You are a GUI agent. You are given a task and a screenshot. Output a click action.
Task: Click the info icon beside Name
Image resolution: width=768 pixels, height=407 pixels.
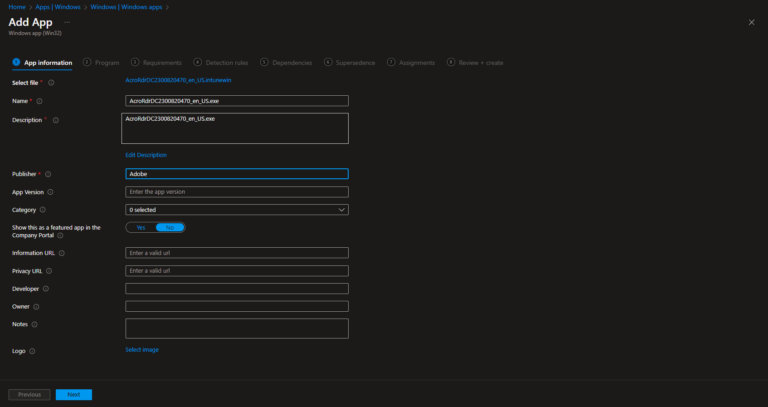tap(40, 101)
